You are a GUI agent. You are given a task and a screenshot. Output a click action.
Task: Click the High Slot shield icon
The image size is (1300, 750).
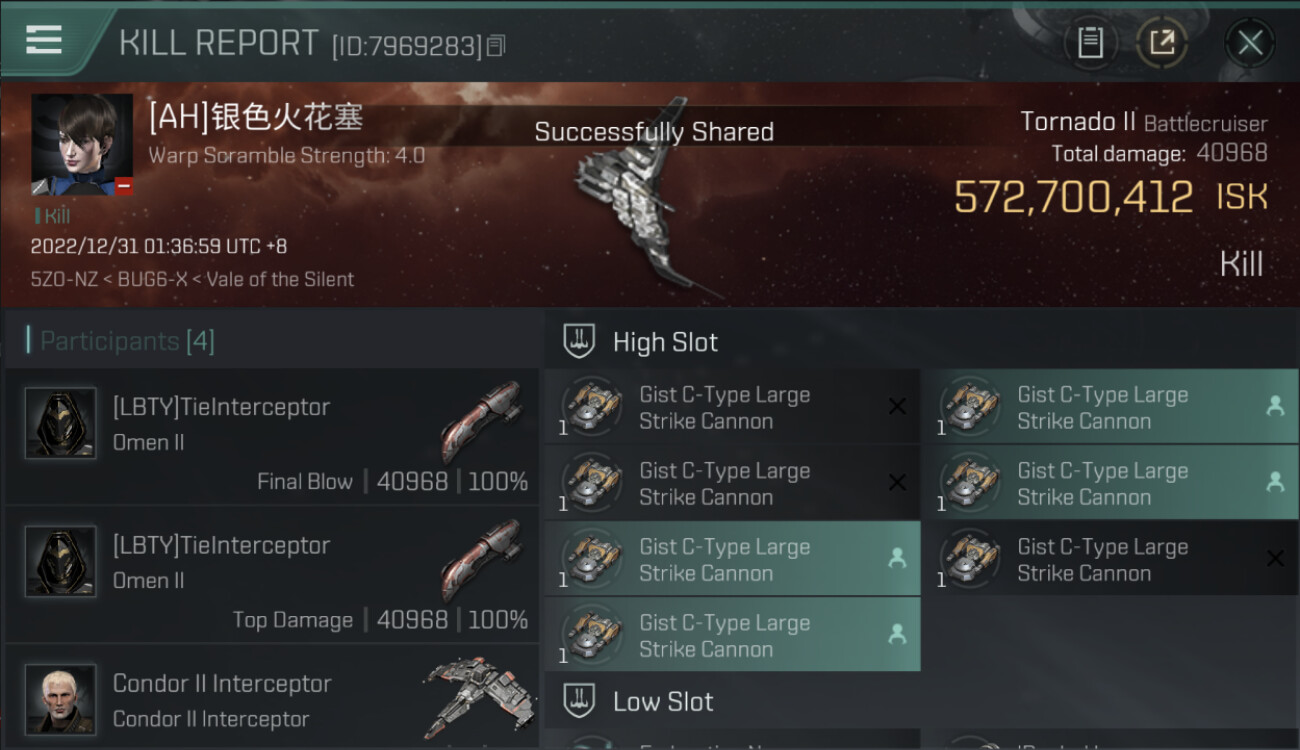[x=580, y=341]
